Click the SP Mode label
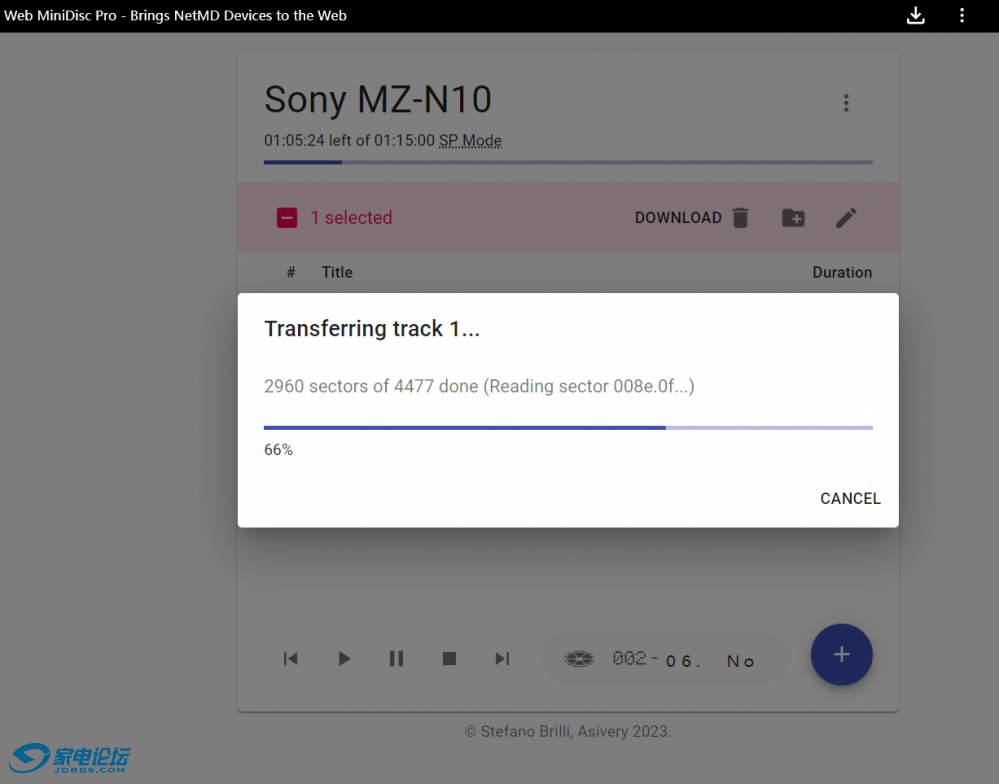Image resolution: width=999 pixels, height=784 pixels. coord(470,140)
